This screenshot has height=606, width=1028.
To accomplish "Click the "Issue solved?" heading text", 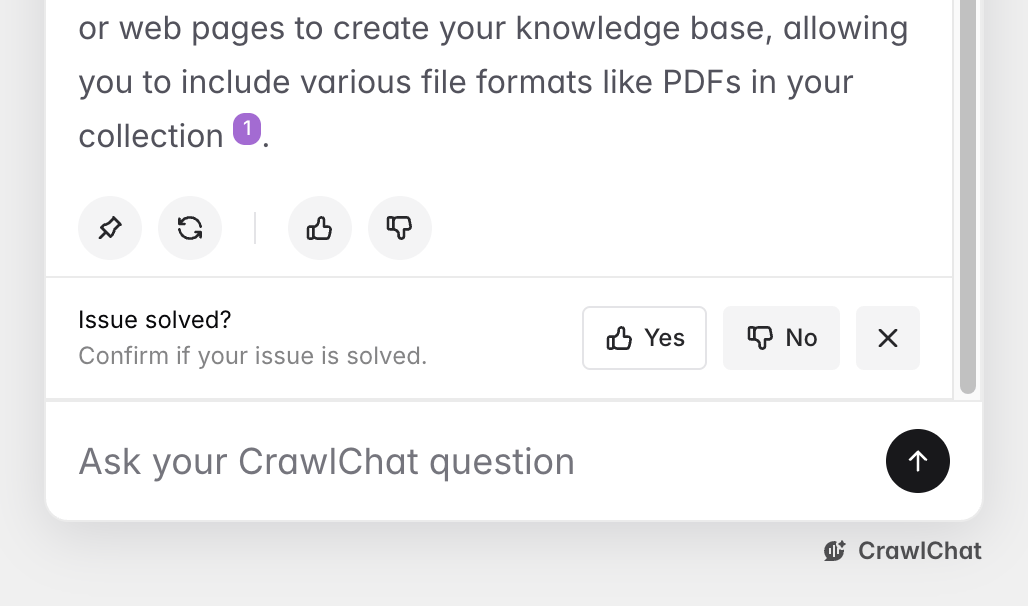I will pos(155,320).
